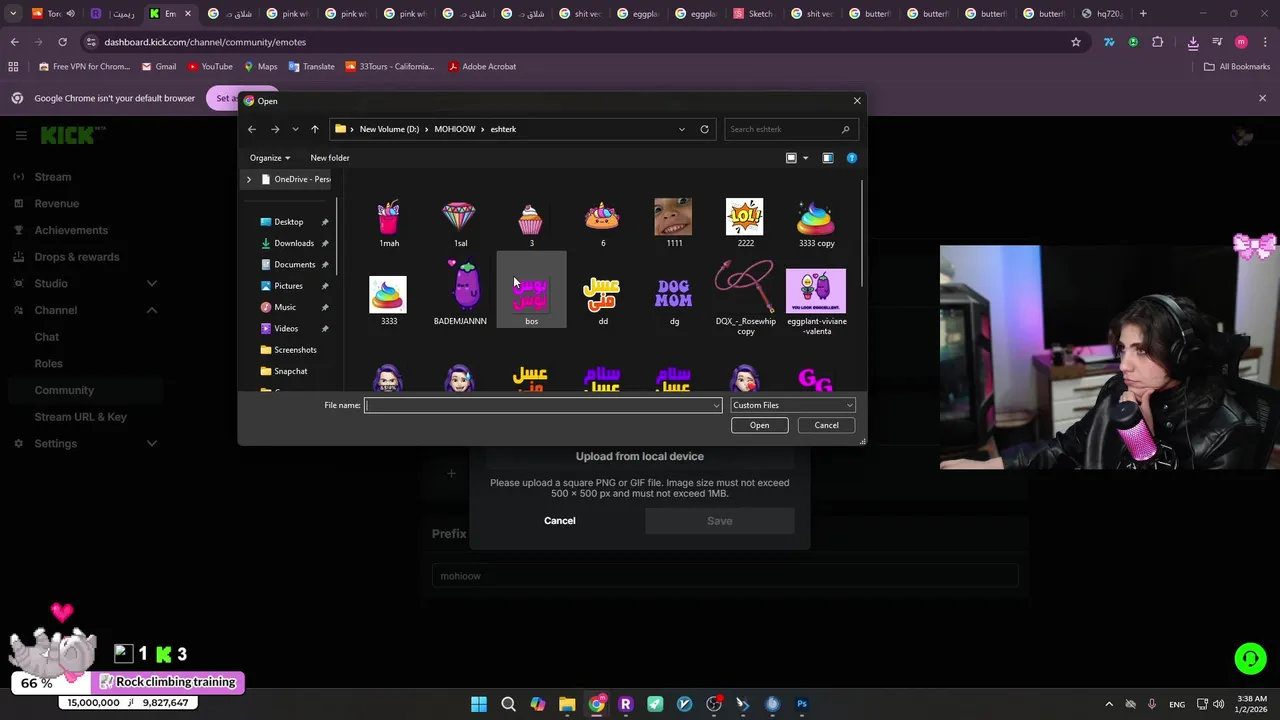
Task: Open the YouTube bookmark
Action: pos(210,66)
